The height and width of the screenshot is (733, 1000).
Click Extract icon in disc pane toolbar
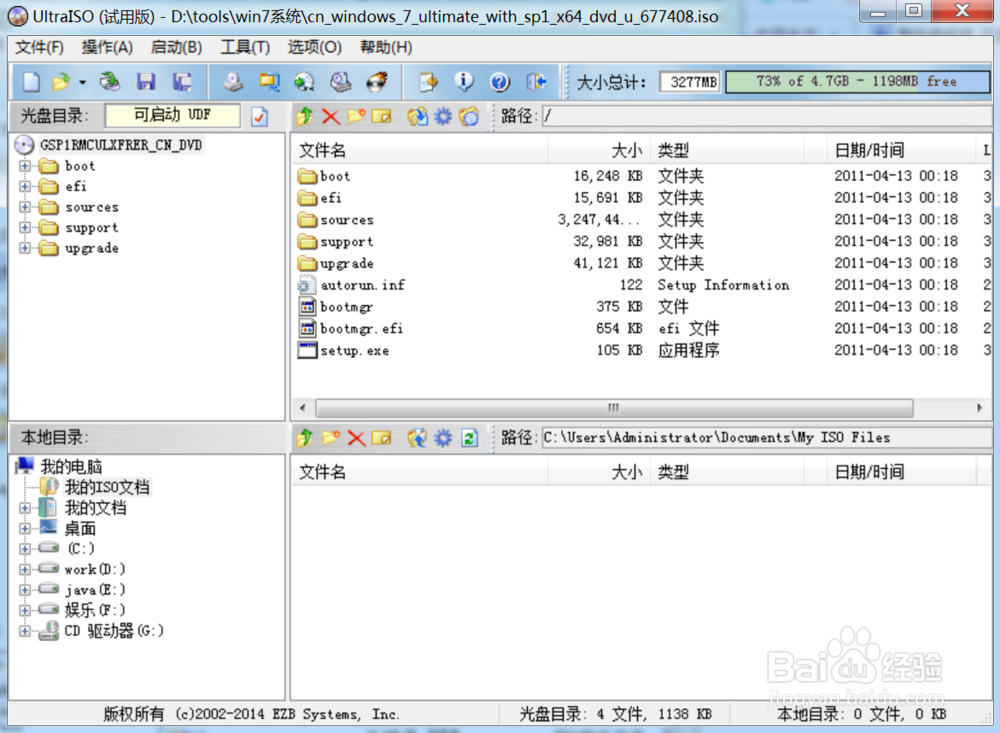418,116
